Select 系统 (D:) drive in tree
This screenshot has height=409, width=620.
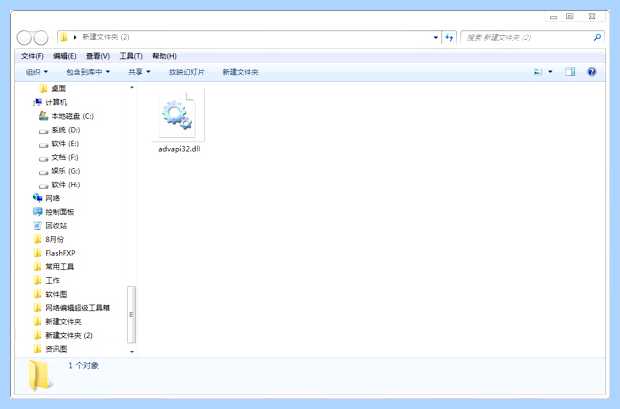(66, 130)
